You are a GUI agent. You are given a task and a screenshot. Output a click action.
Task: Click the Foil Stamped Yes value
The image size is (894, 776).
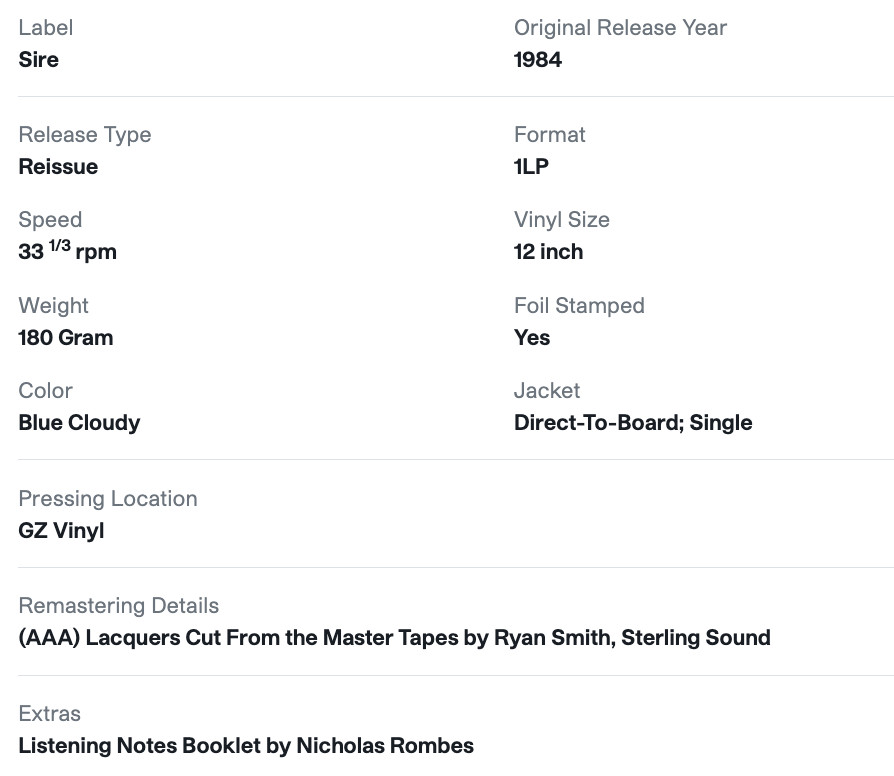pyautogui.click(x=532, y=338)
